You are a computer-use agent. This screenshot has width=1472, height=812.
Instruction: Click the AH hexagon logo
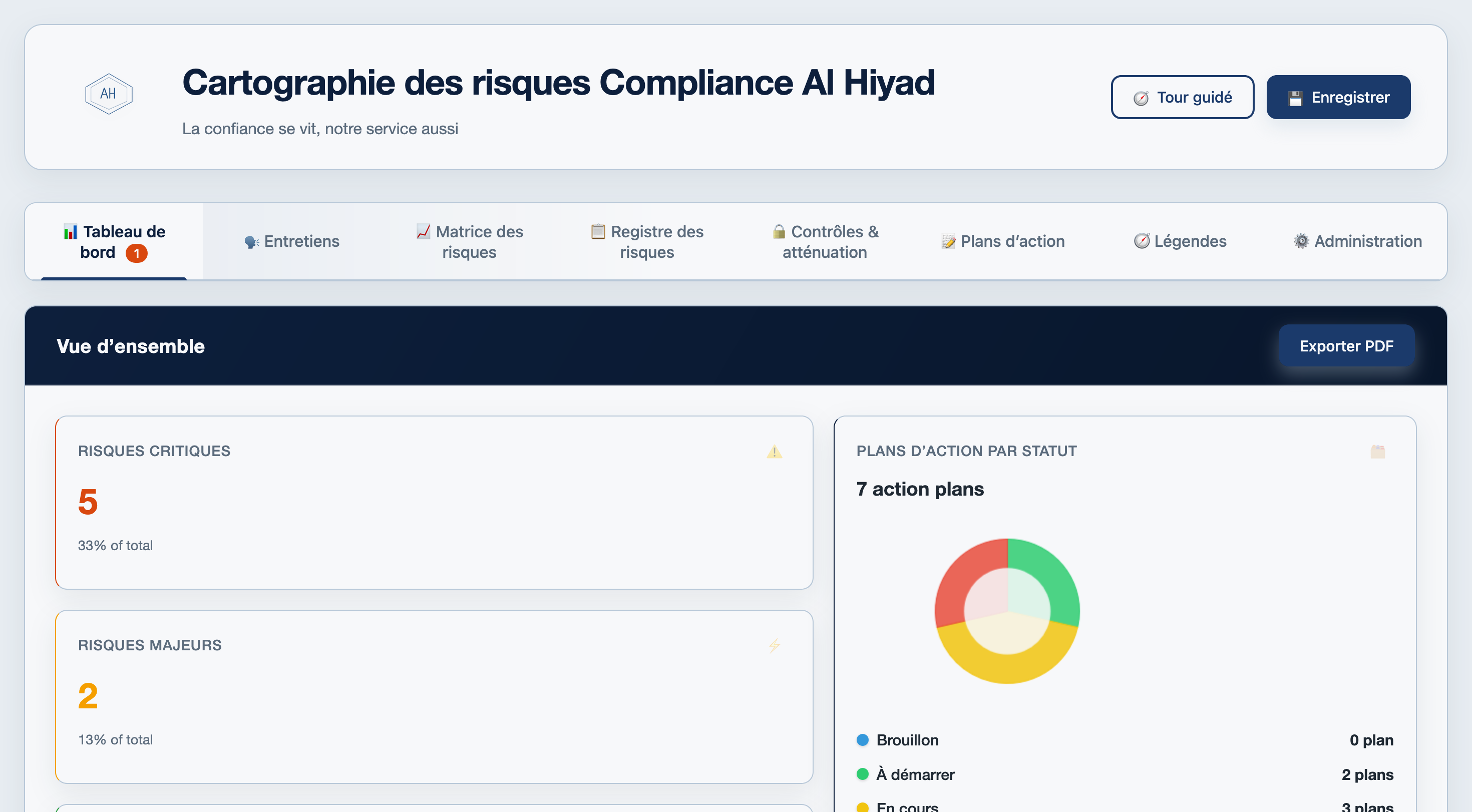coord(109,94)
